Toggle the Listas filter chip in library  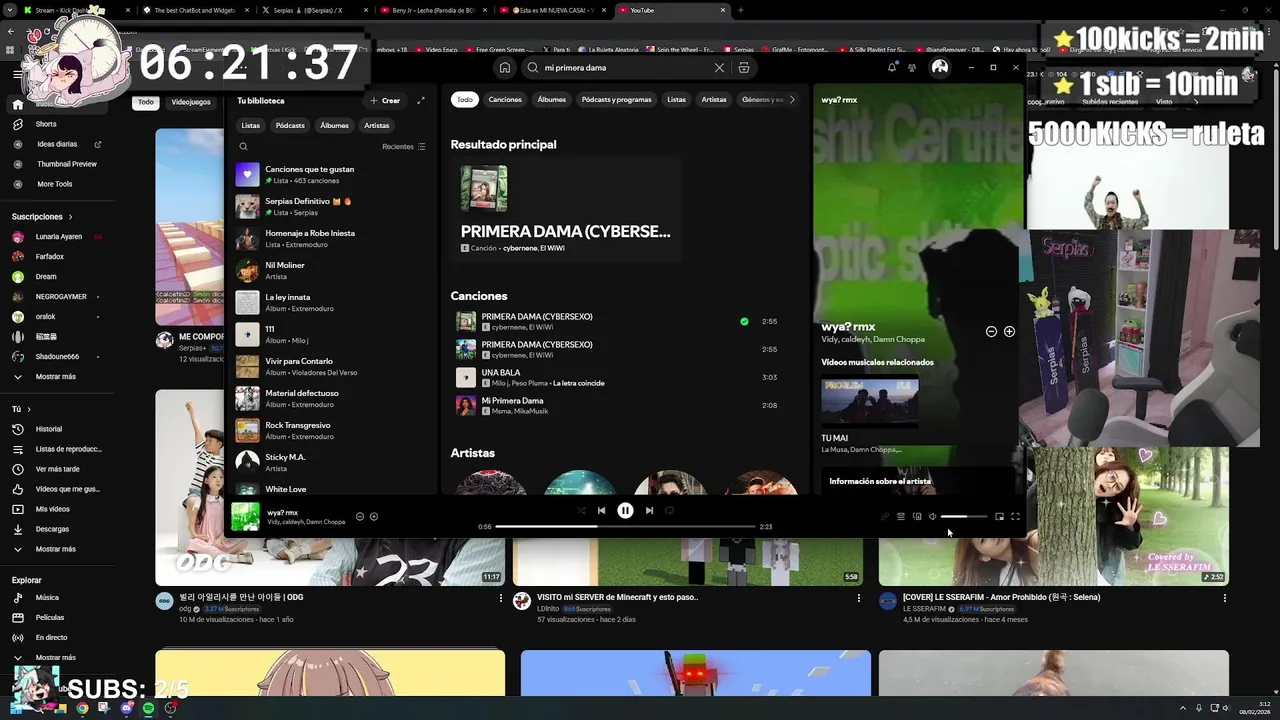coord(251,126)
